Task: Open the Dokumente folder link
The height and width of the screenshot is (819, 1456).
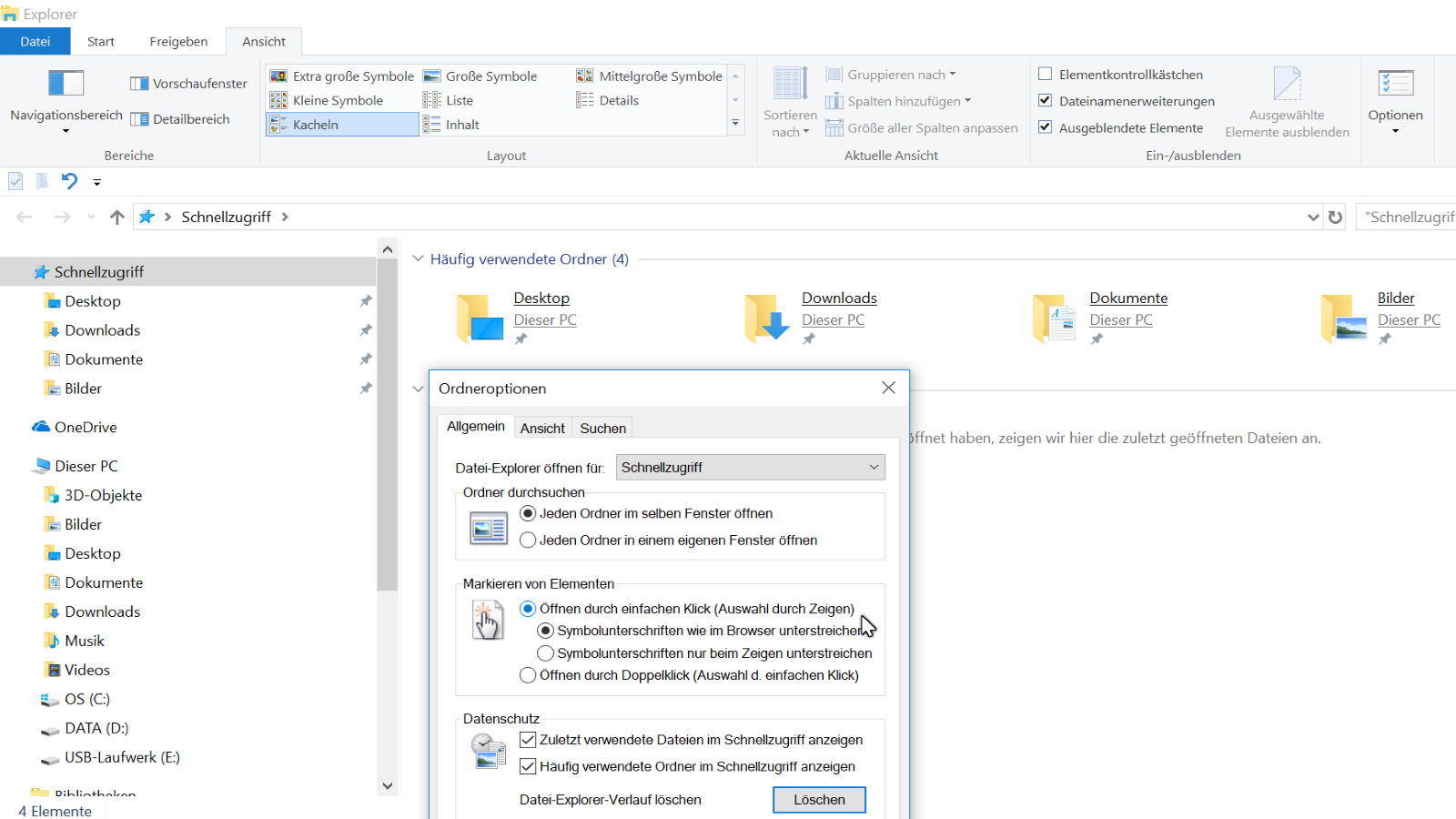Action: tap(1127, 298)
